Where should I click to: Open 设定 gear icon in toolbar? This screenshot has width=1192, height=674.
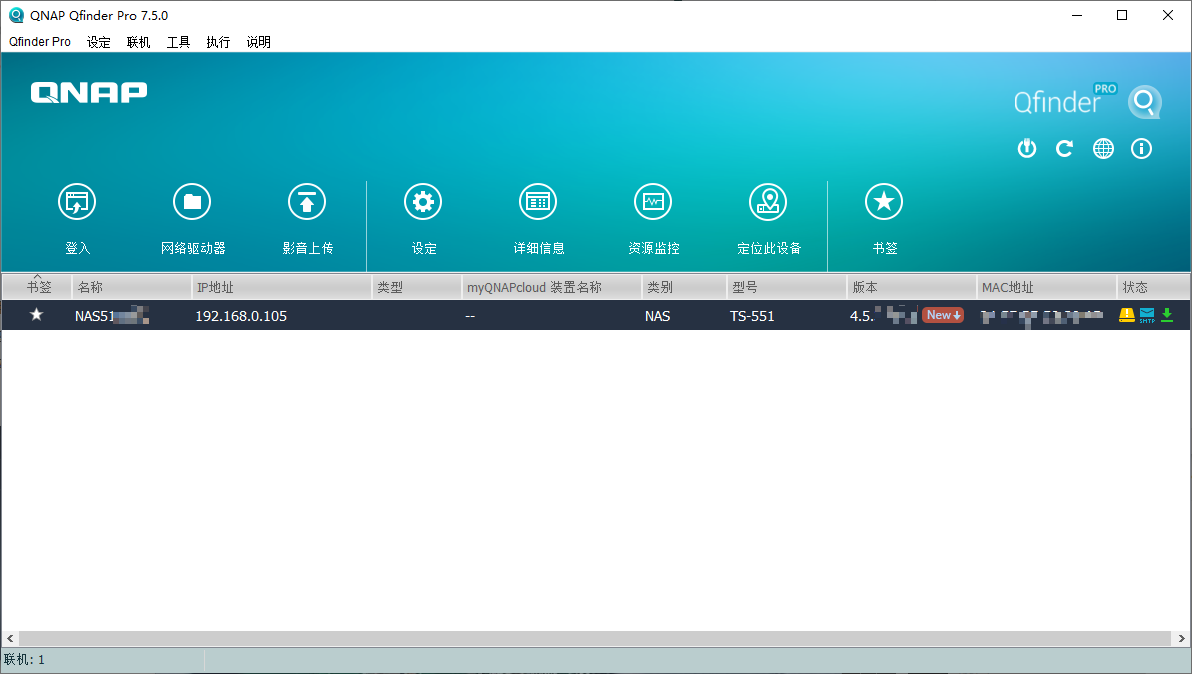(423, 202)
